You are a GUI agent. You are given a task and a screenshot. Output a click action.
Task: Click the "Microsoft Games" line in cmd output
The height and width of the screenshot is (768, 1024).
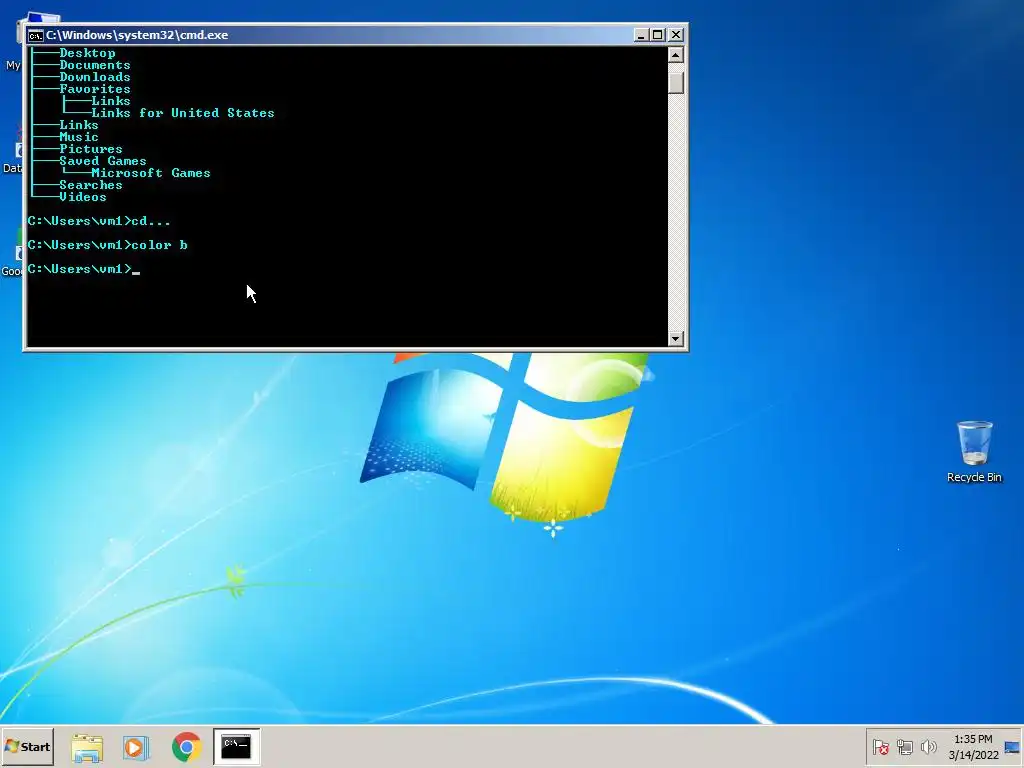tap(151, 173)
